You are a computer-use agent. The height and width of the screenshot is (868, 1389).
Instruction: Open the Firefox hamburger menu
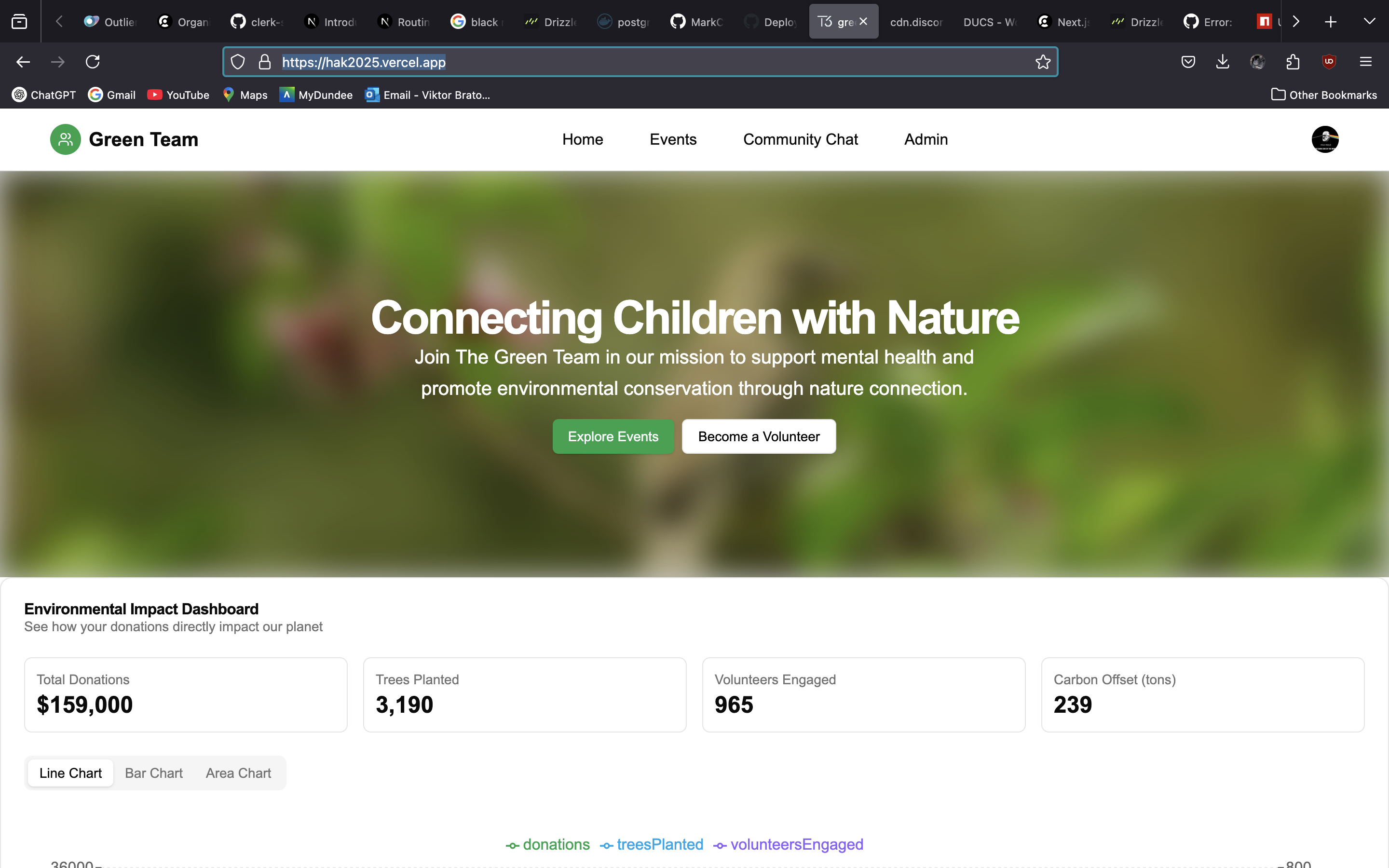pos(1365,61)
